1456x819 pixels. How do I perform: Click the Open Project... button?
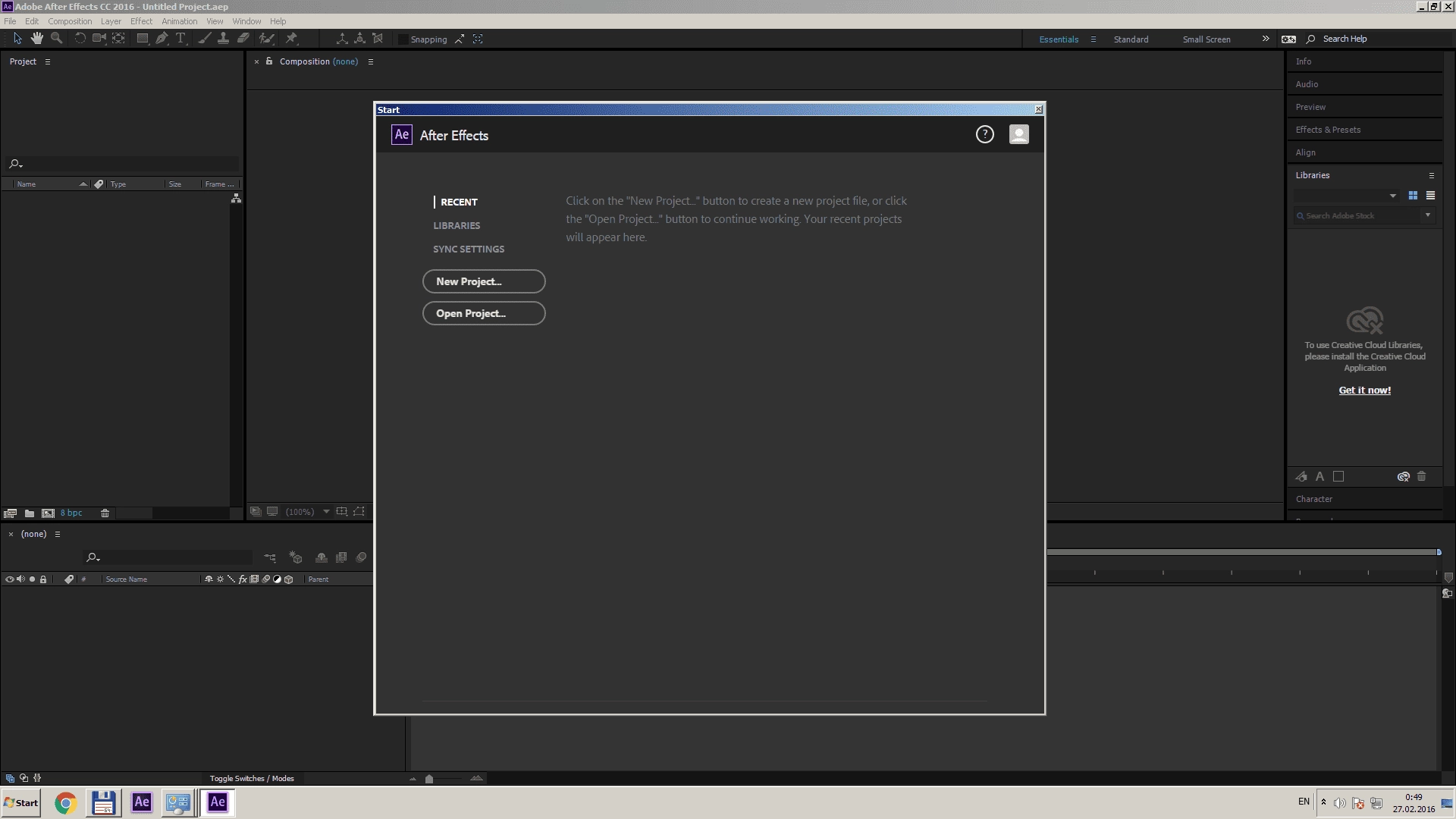point(484,313)
